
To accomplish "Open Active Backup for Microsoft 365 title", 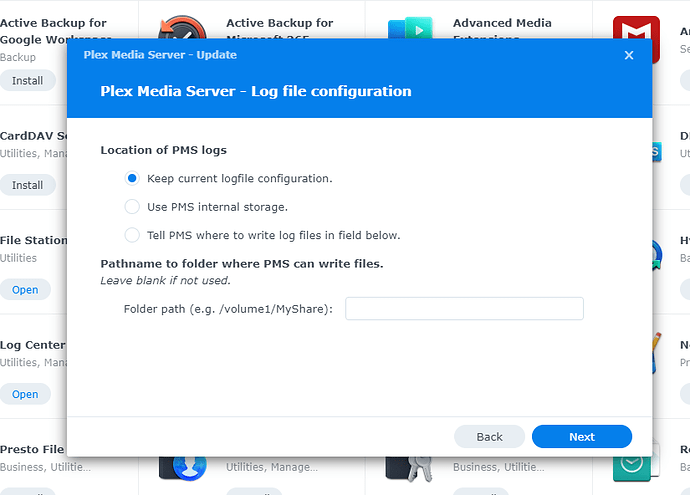I will pos(279,23).
